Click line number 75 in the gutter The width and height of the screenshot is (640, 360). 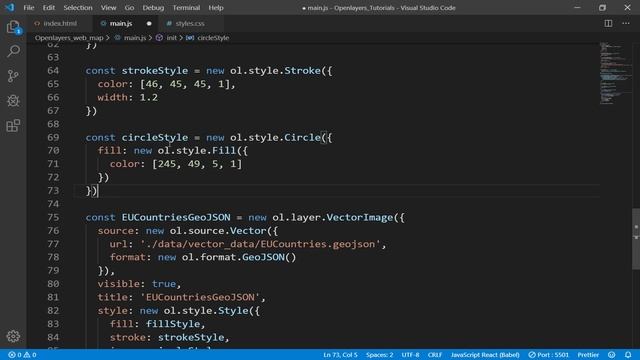(x=53, y=218)
